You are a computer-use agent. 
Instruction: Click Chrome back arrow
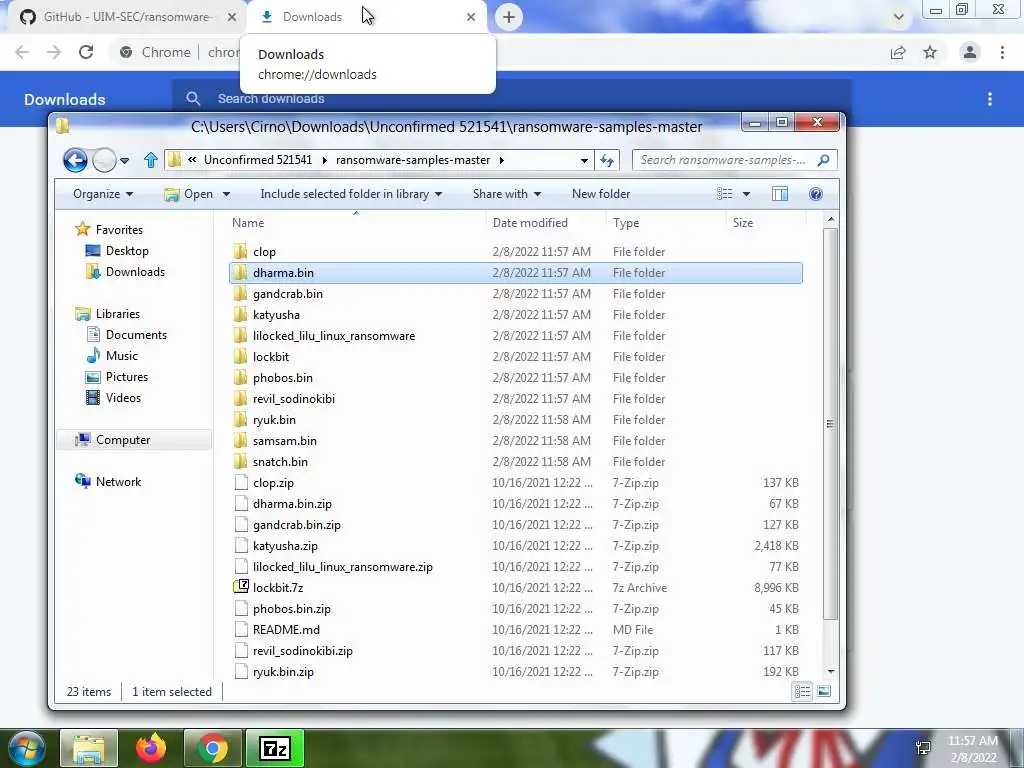pyautogui.click(x=22, y=52)
